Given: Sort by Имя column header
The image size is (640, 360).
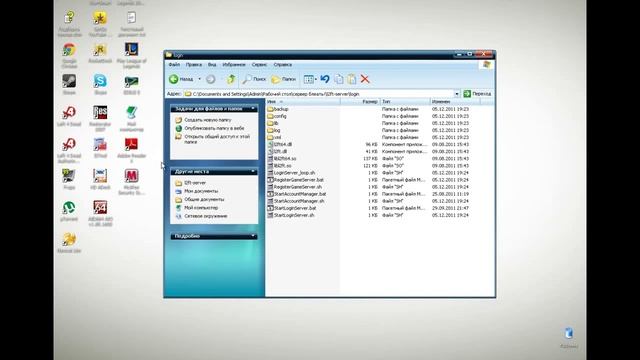Looking at the screenshot, I should [x=303, y=101].
